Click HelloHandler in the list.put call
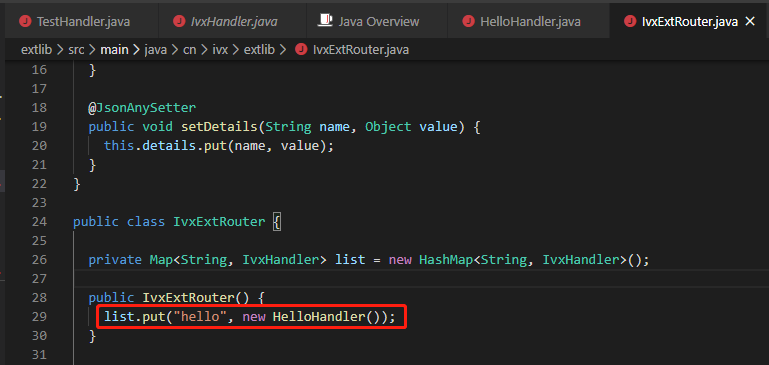 (x=319, y=316)
